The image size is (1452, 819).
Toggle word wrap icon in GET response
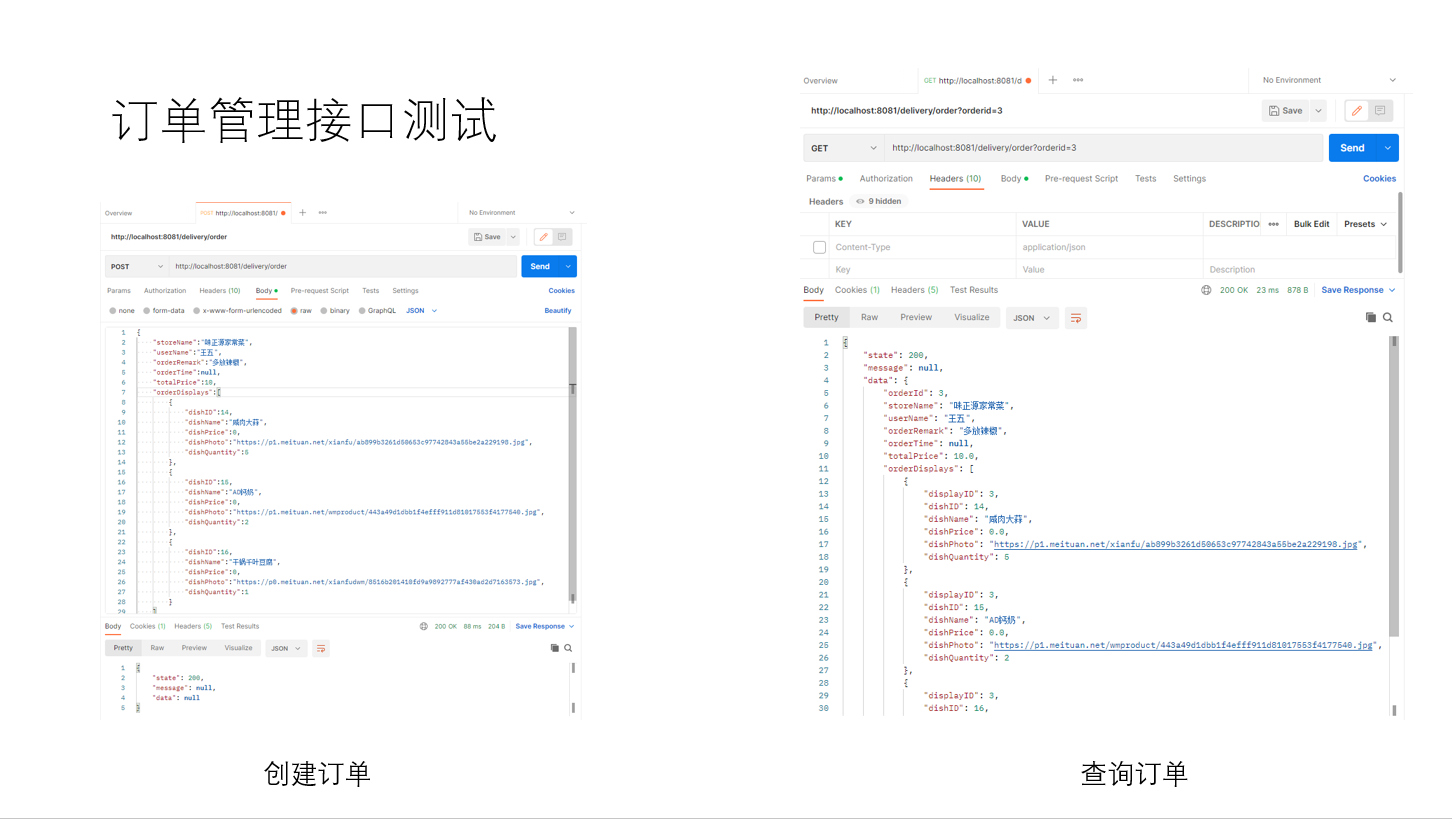click(1076, 318)
